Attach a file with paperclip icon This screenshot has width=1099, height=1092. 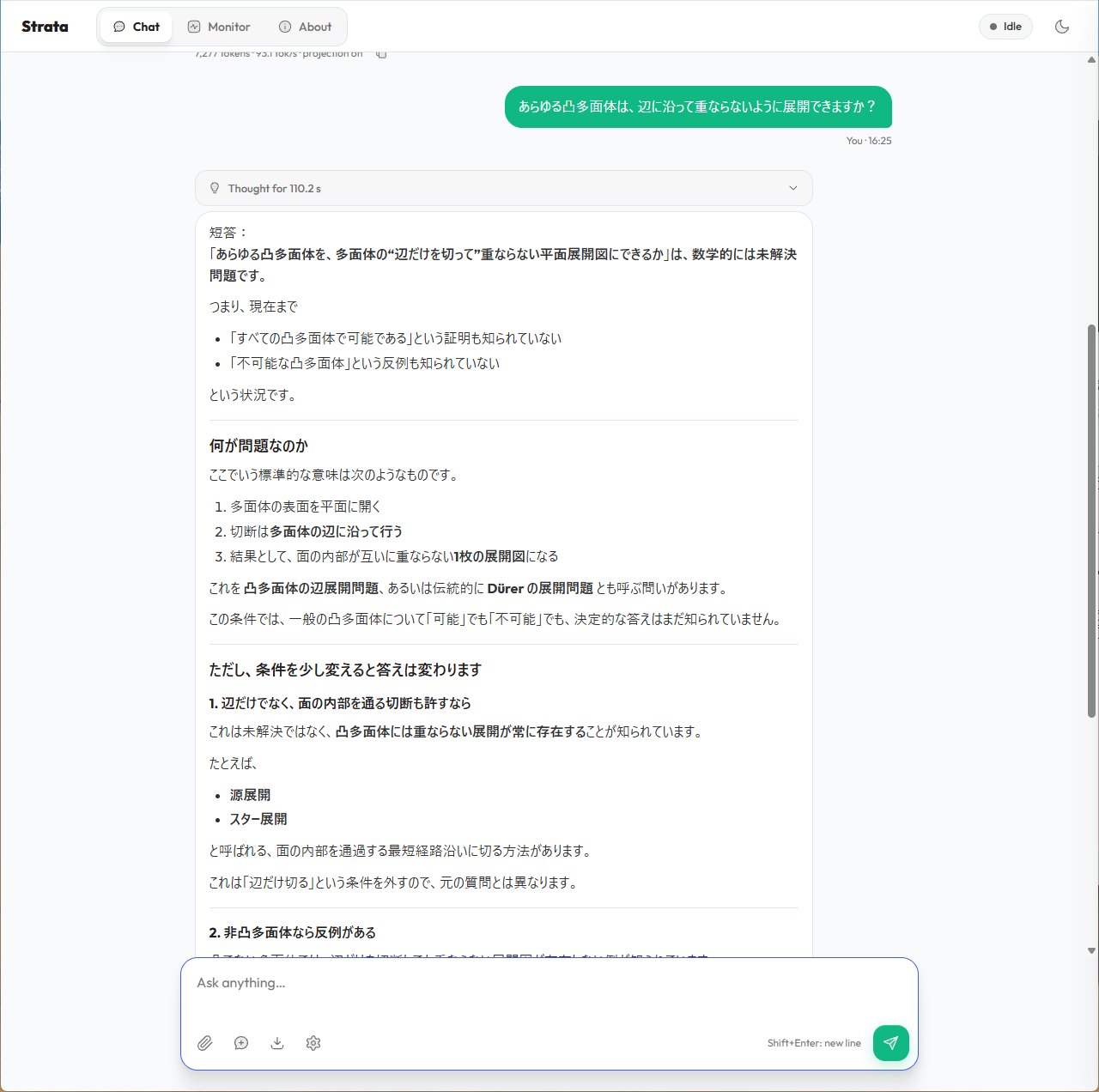pos(204,1043)
